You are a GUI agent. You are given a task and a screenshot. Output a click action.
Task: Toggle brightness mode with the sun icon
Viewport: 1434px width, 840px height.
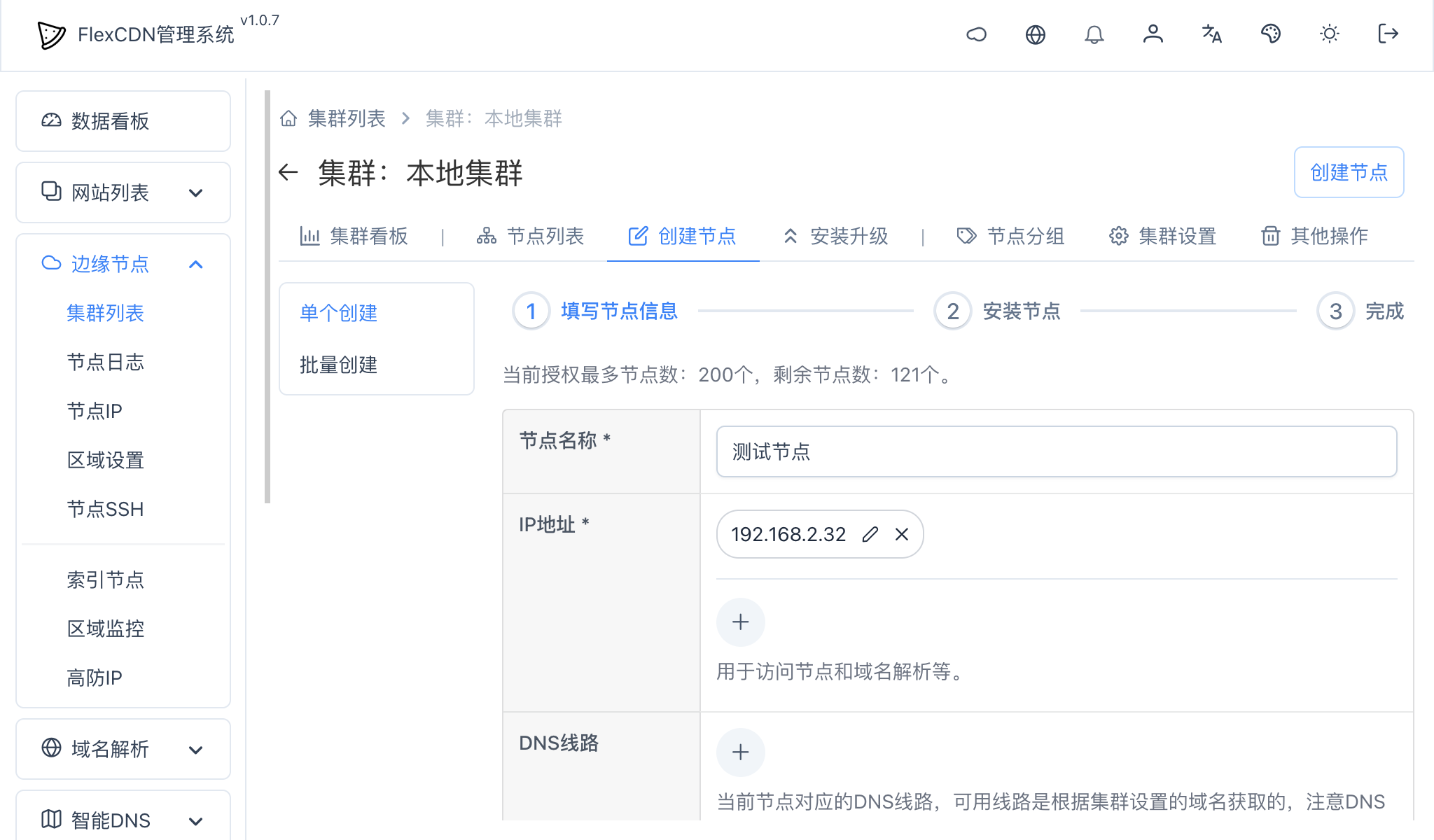coord(1329,34)
